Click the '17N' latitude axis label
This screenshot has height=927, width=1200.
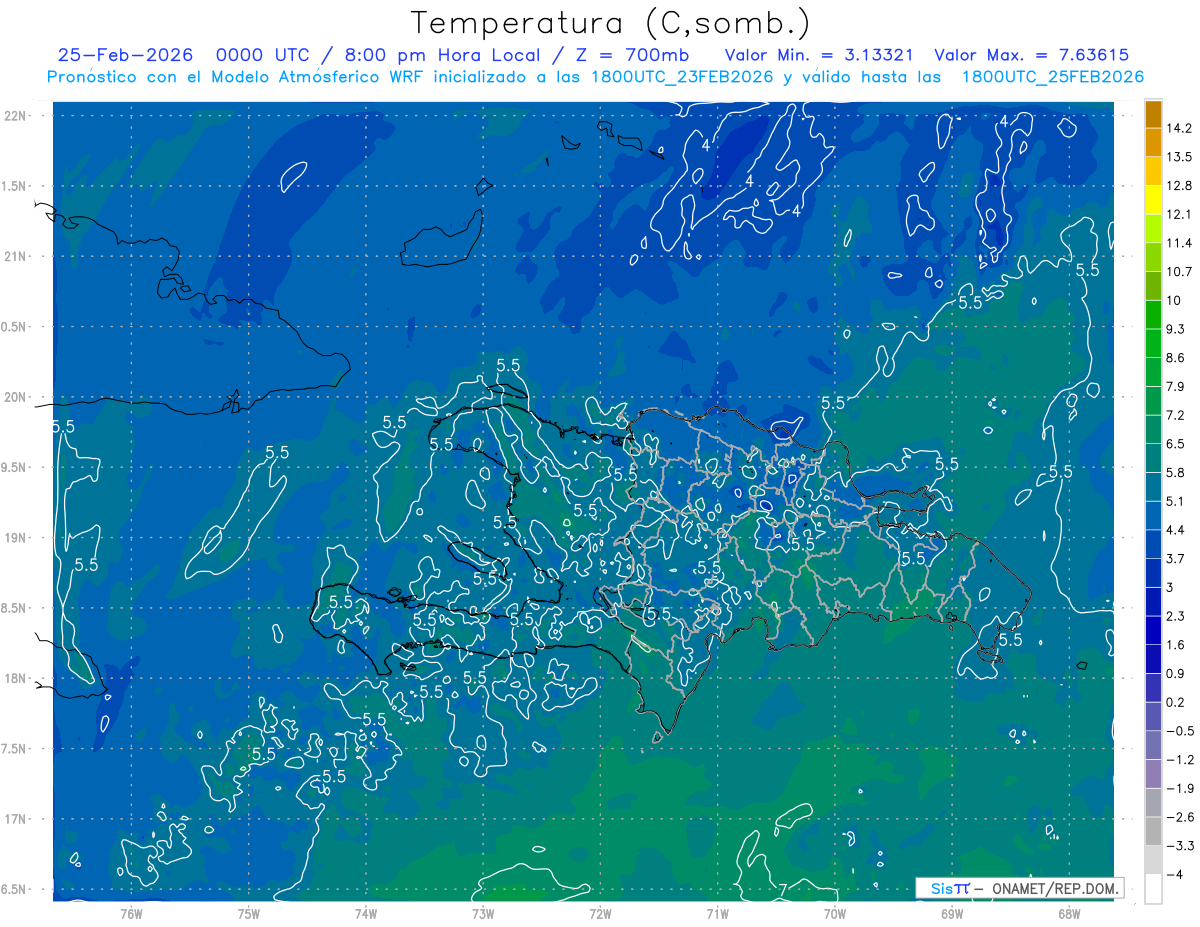tap(17, 819)
